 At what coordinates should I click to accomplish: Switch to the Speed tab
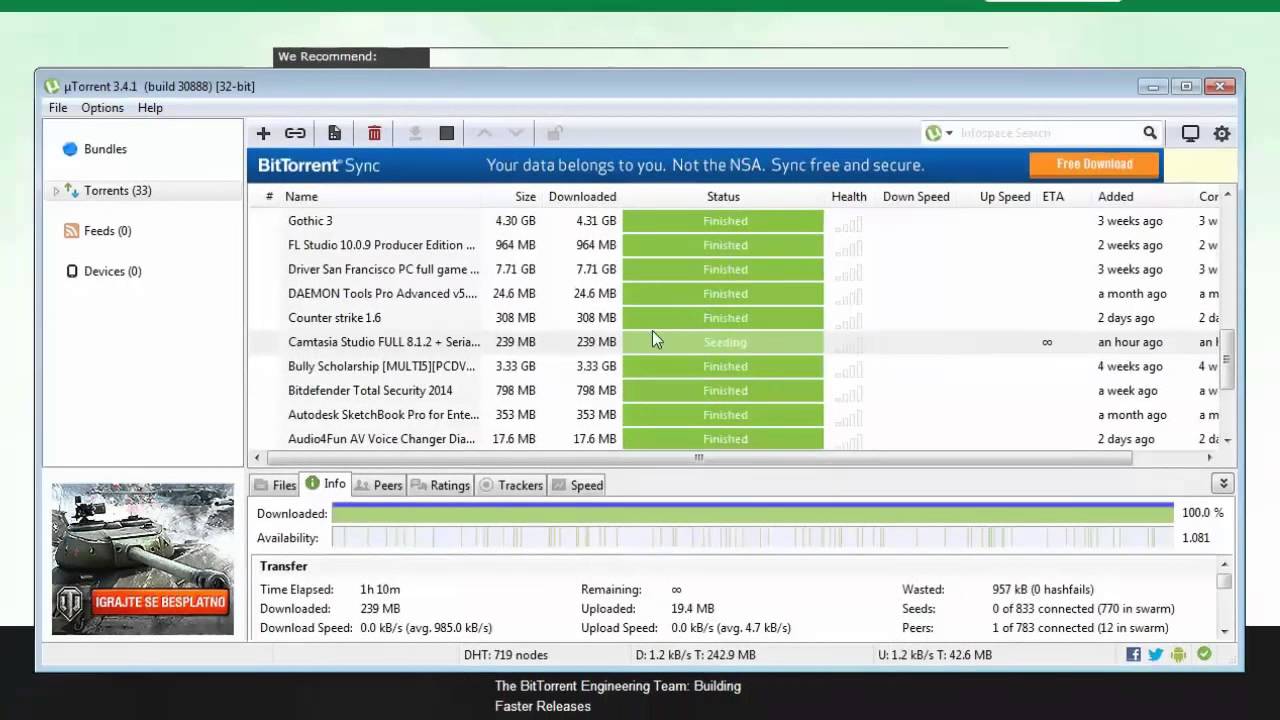coord(577,485)
